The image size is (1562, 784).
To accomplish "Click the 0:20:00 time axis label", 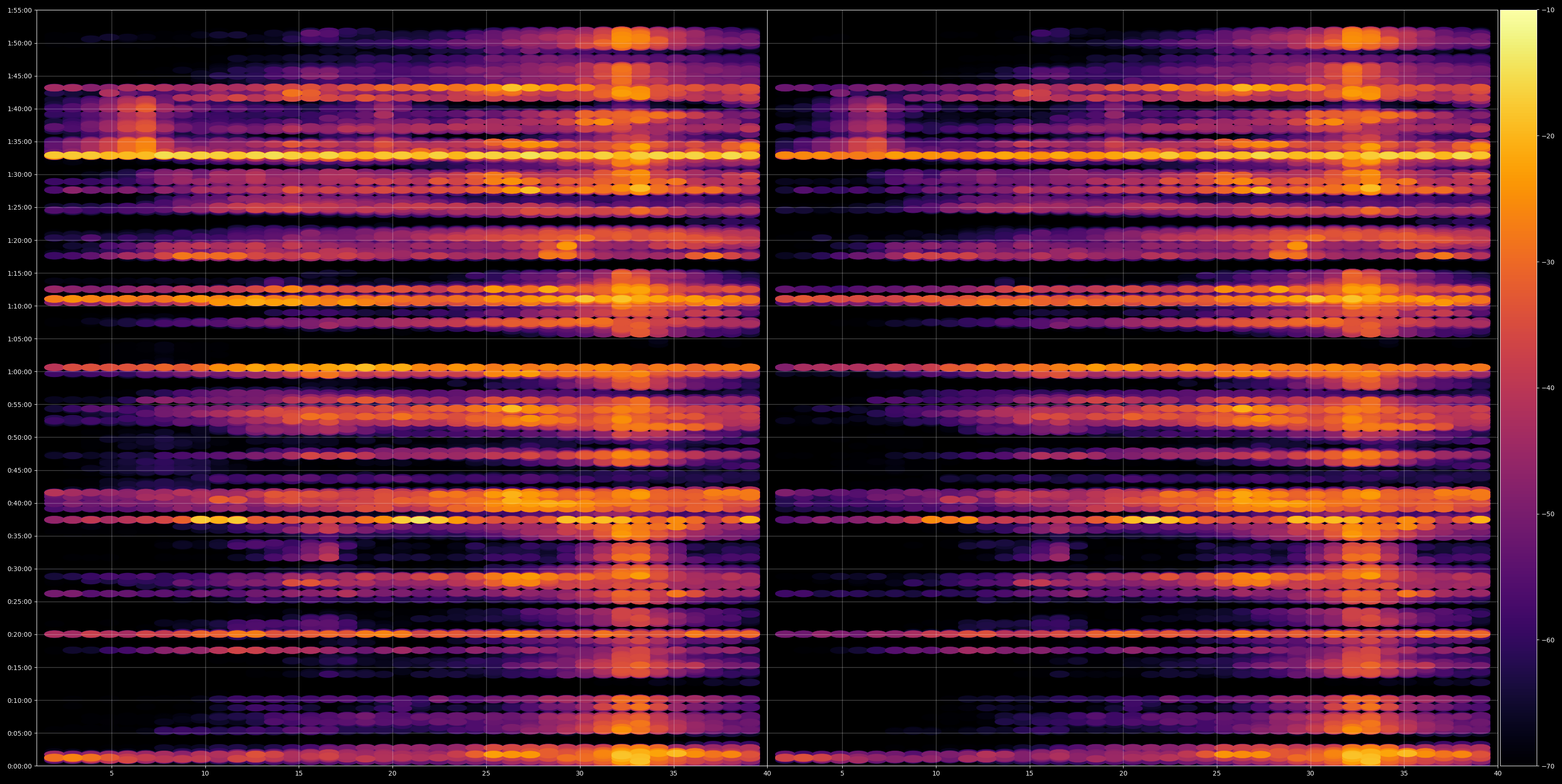I will coord(19,634).
